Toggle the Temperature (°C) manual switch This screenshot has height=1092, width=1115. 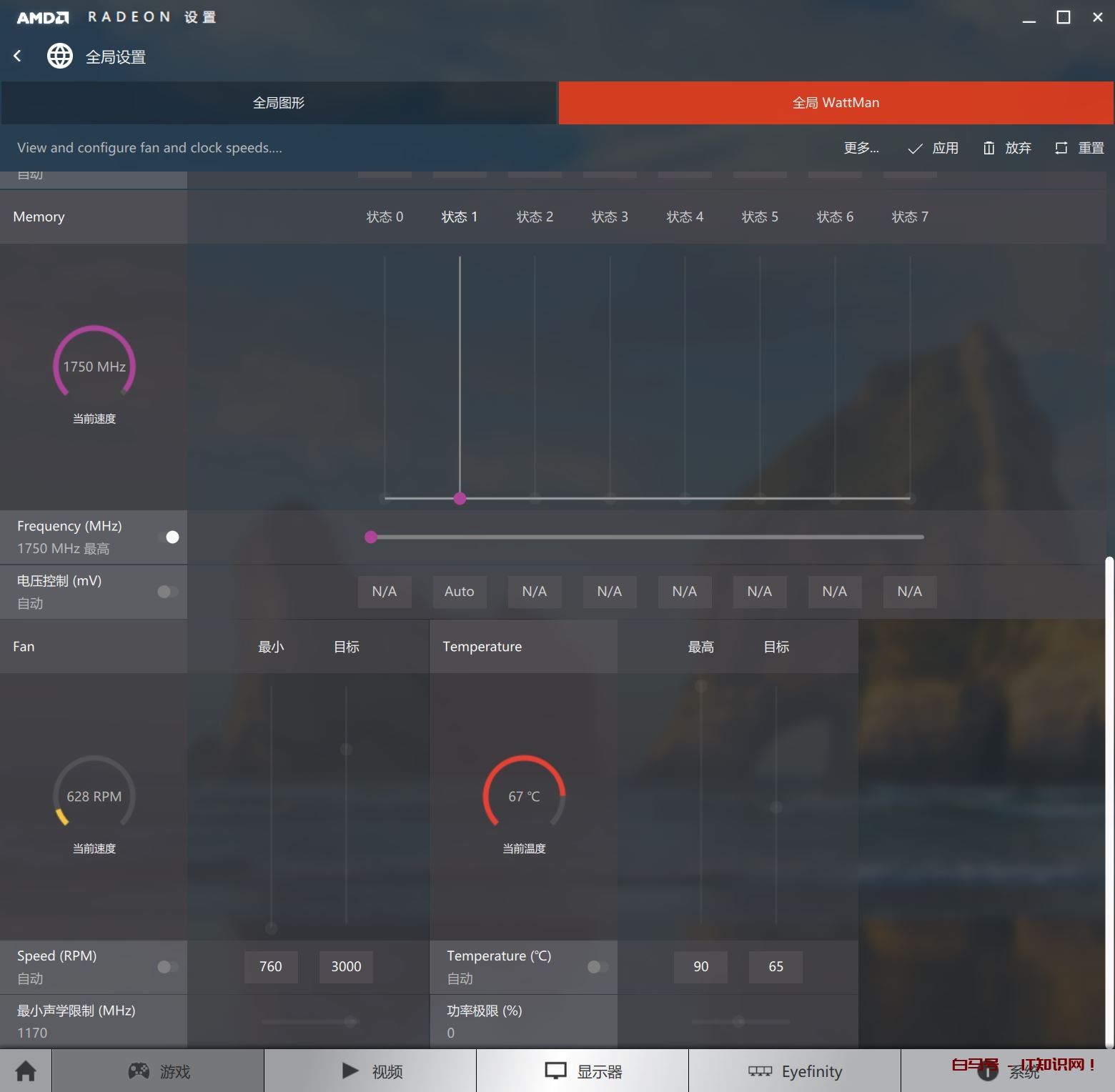(598, 967)
